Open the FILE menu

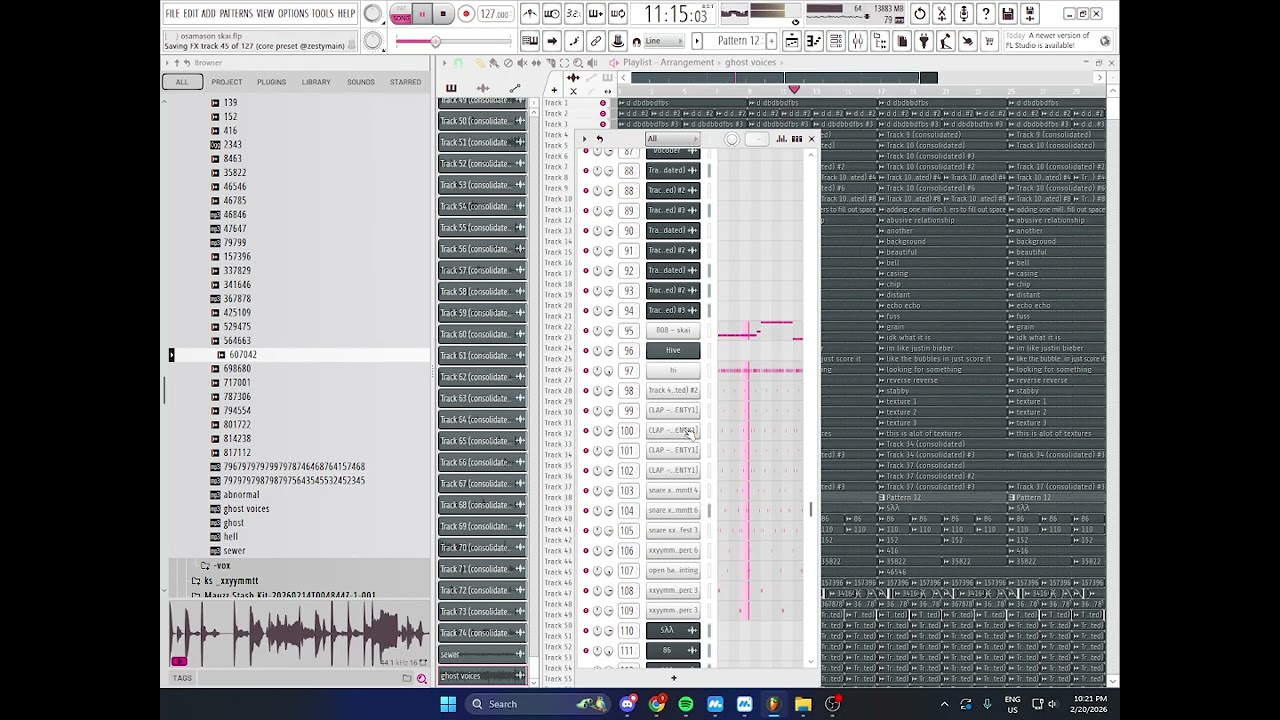tap(172, 14)
